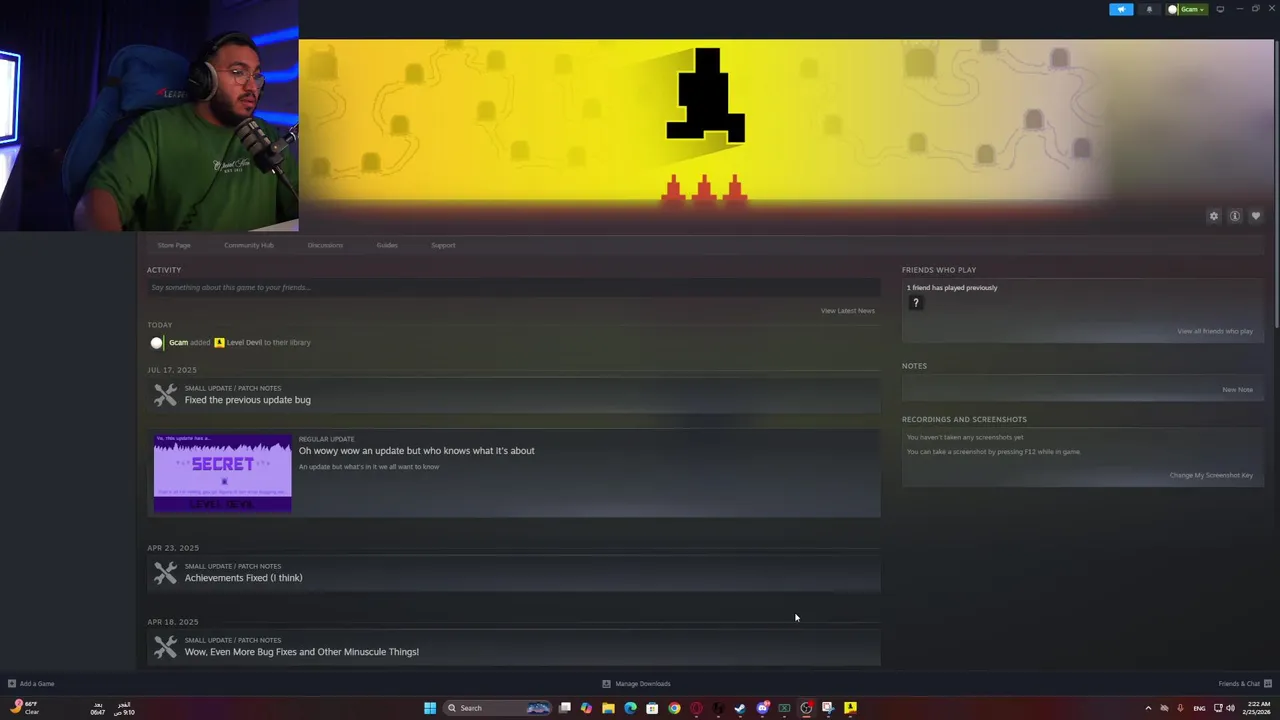Open View Latest News link
The image size is (1280, 720).
click(847, 311)
